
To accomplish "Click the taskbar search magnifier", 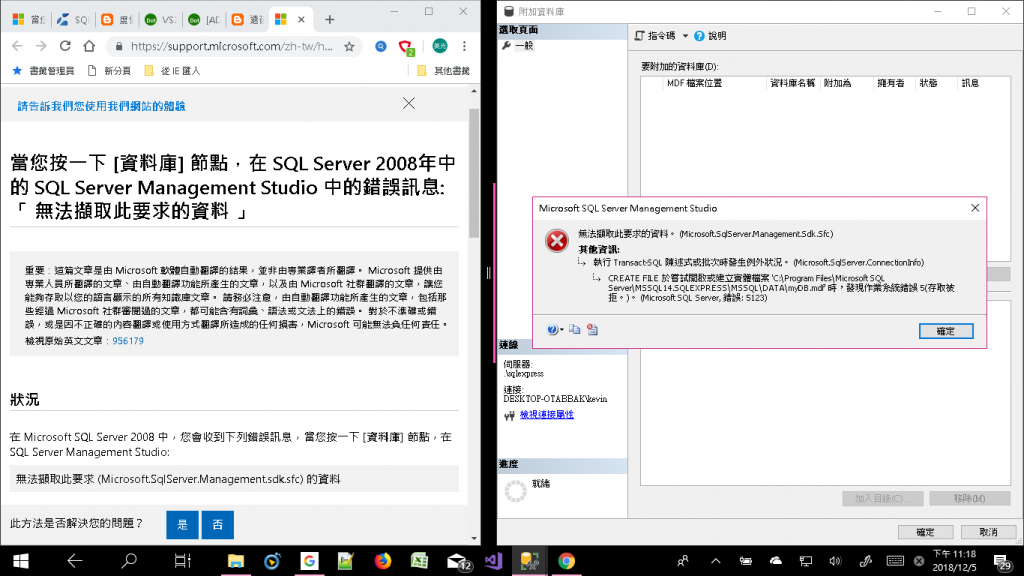I will (x=129, y=561).
